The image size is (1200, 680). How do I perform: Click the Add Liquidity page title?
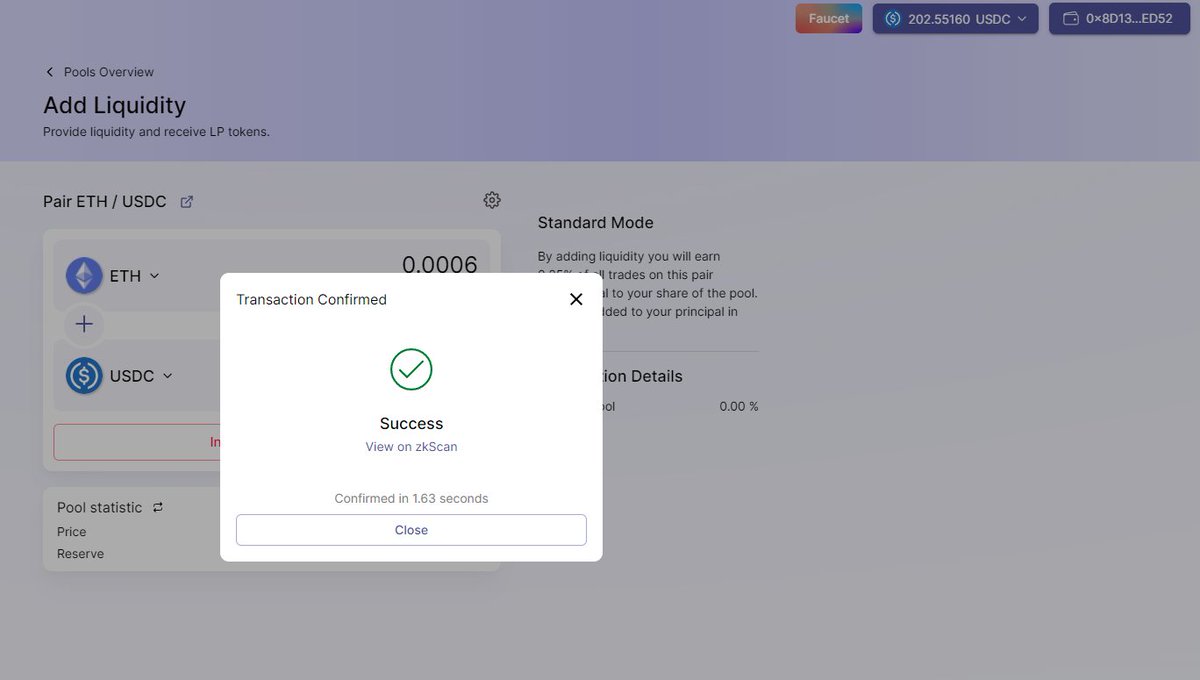point(114,105)
